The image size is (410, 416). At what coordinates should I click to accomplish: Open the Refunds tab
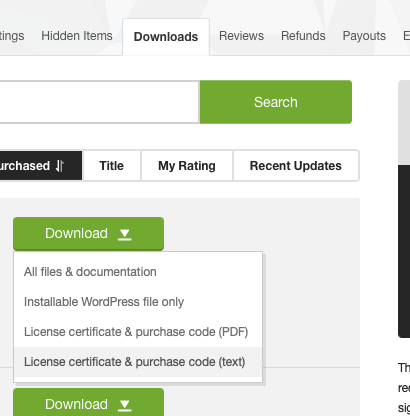[x=303, y=36]
